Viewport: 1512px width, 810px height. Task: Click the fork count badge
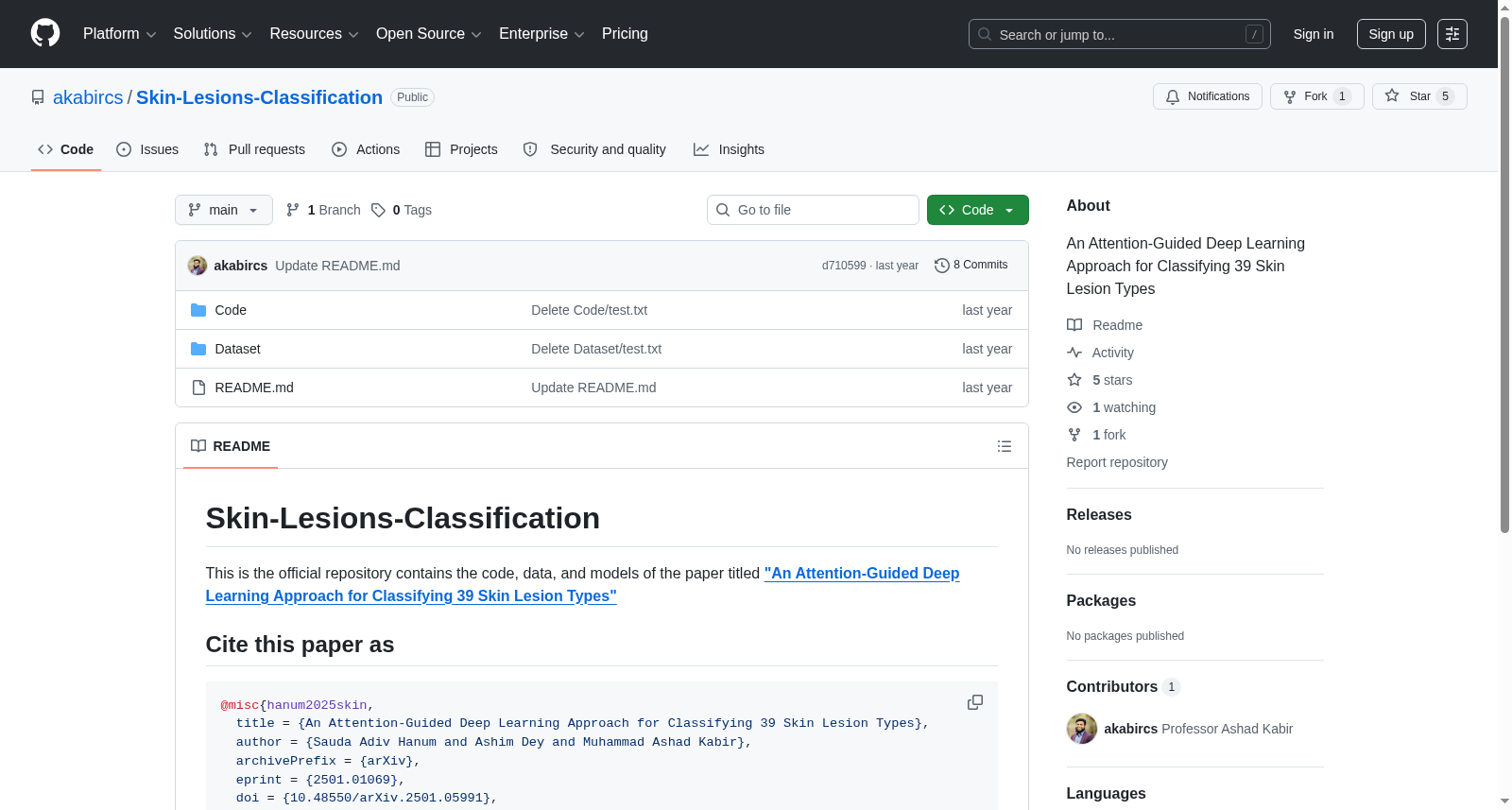click(1342, 96)
